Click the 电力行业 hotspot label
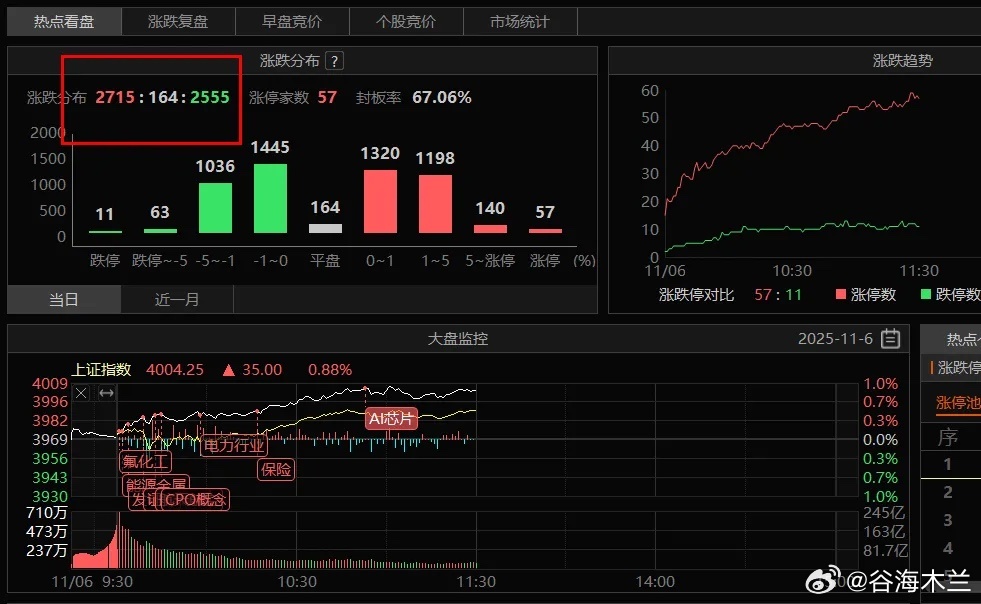Viewport: 981px width, 604px height. (234, 446)
